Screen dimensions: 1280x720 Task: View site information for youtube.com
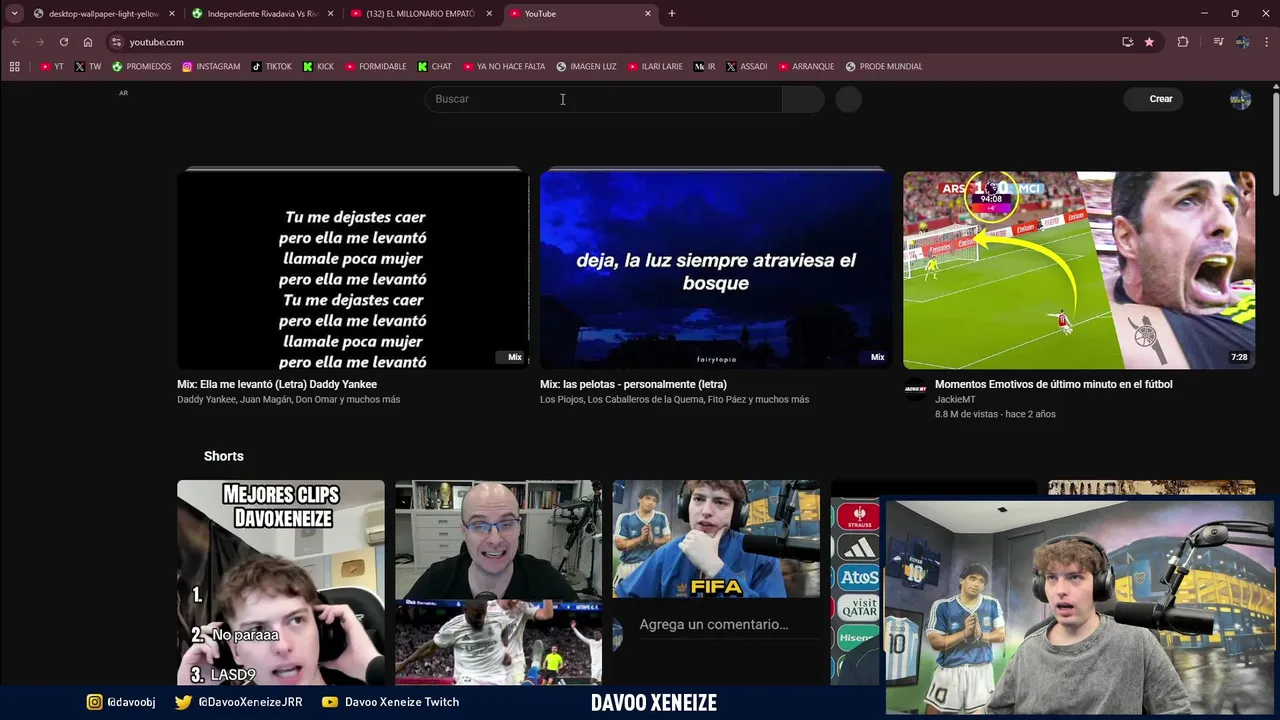tap(116, 42)
